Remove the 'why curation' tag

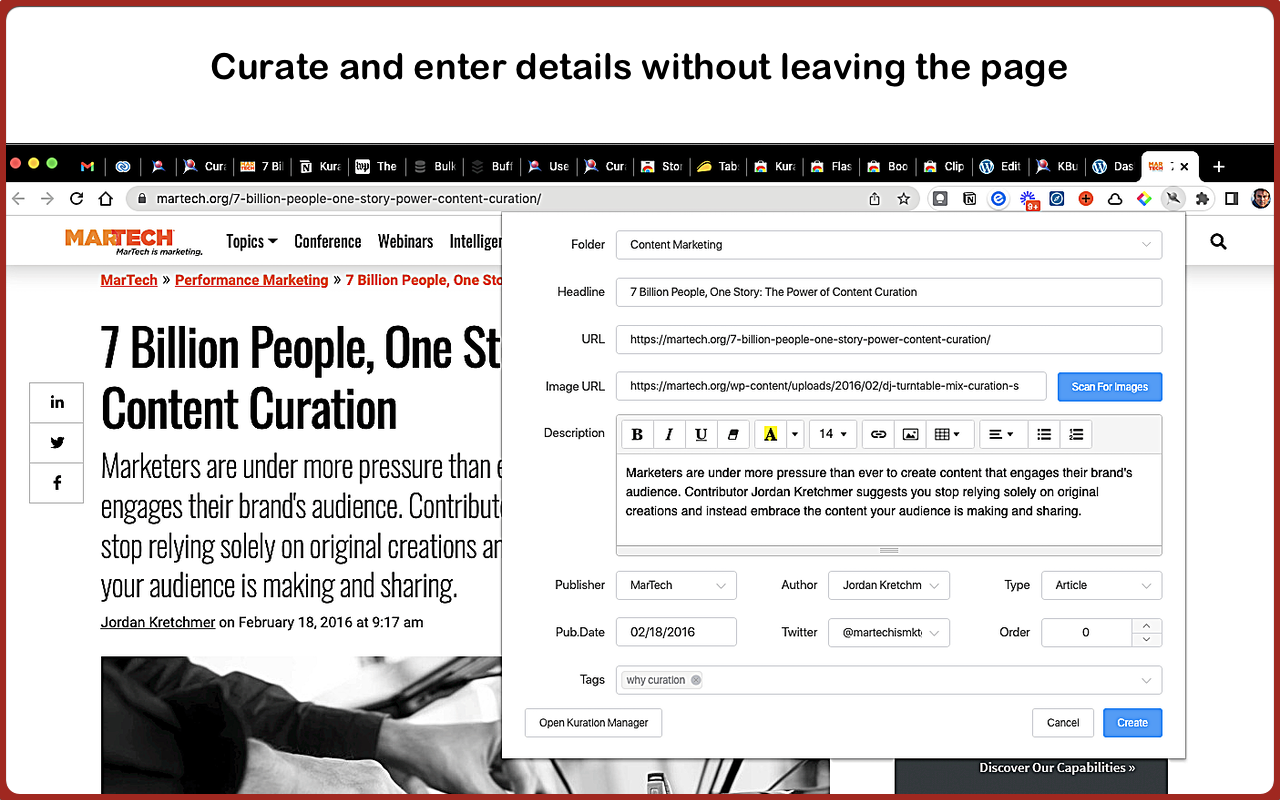tap(696, 680)
